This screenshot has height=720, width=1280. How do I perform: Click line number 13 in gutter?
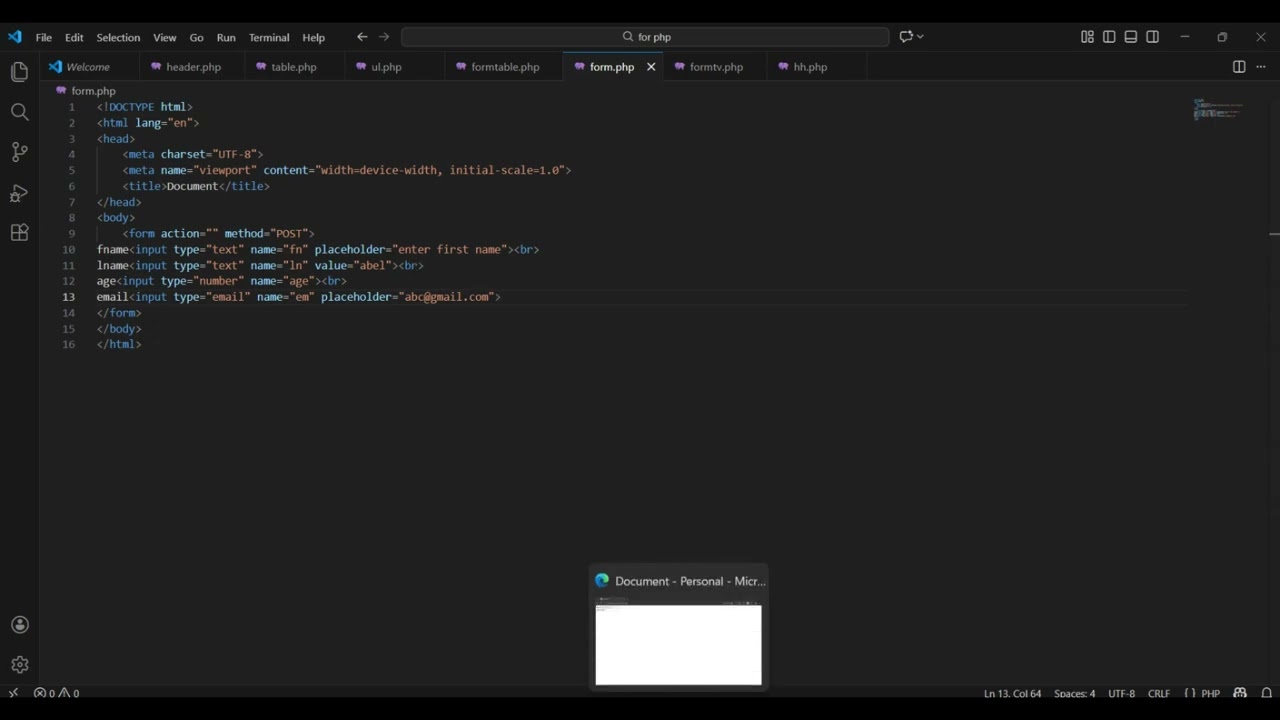coord(69,297)
